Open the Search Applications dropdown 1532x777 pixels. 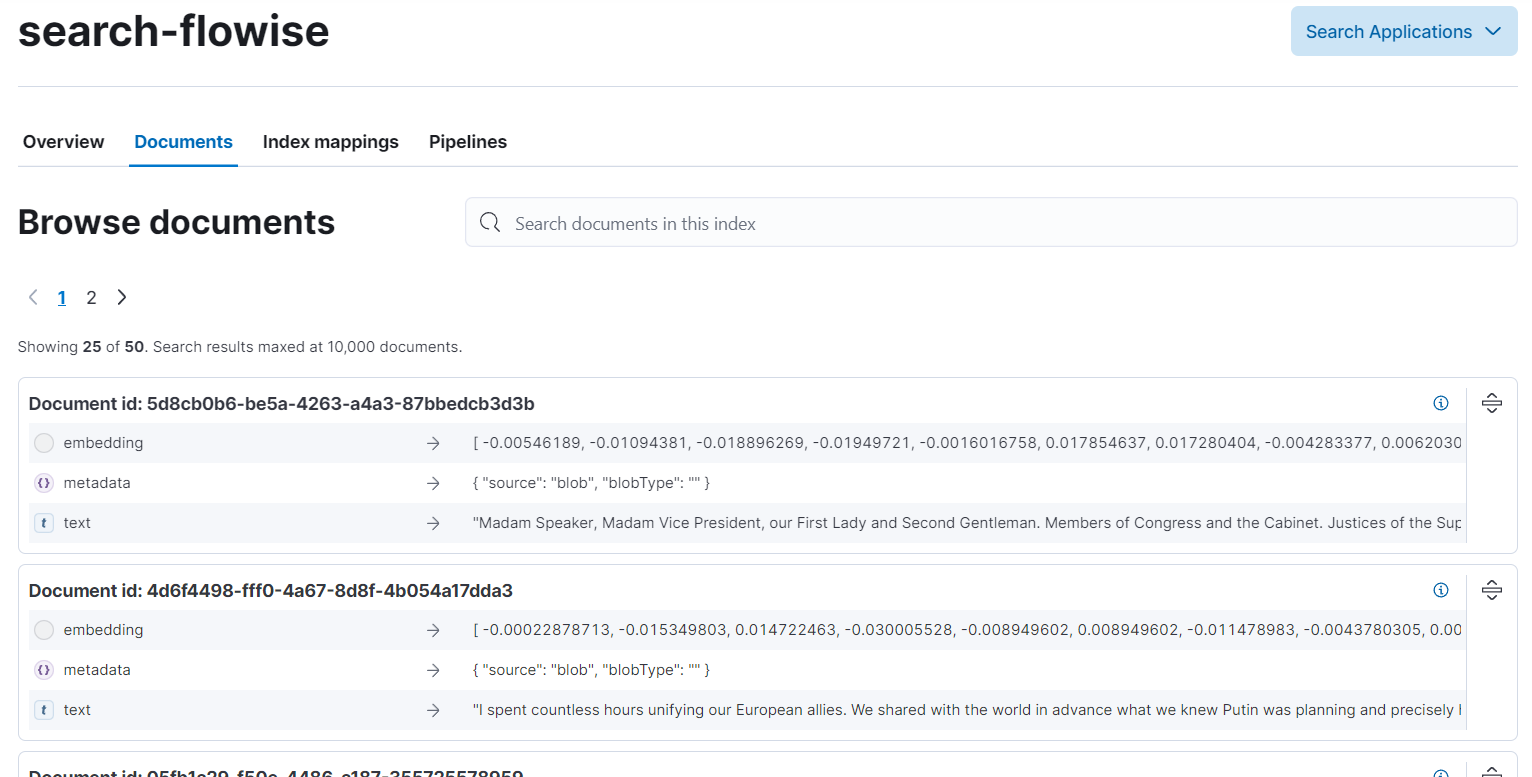[x=1403, y=32]
